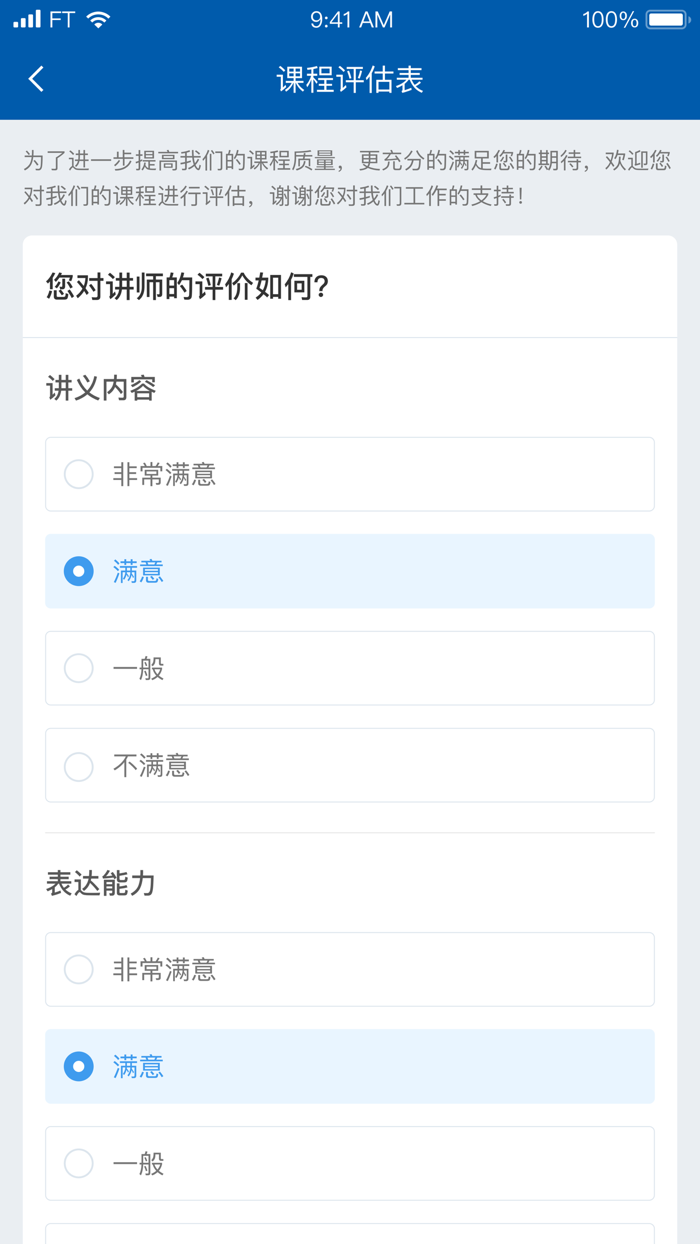Tap the question 您对讲师的评价如何?
This screenshot has height=1244, width=700.
coord(188,286)
